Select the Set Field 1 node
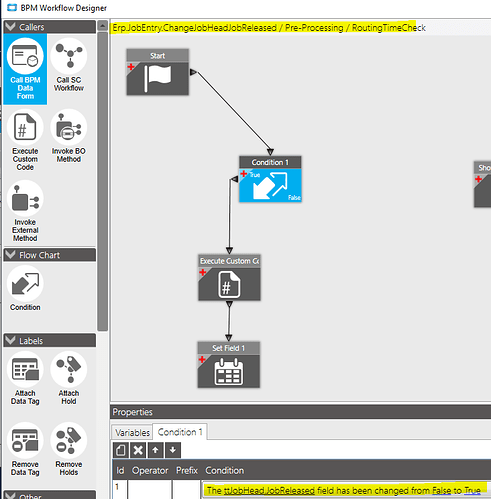This screenshot has height=499, width=491. (x=229, y=365)
